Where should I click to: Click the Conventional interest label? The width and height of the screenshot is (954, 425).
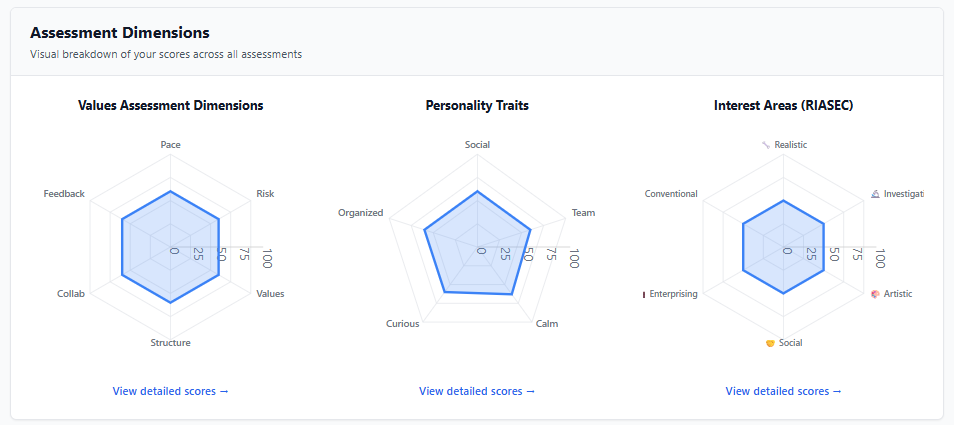(x=671, y=194)
